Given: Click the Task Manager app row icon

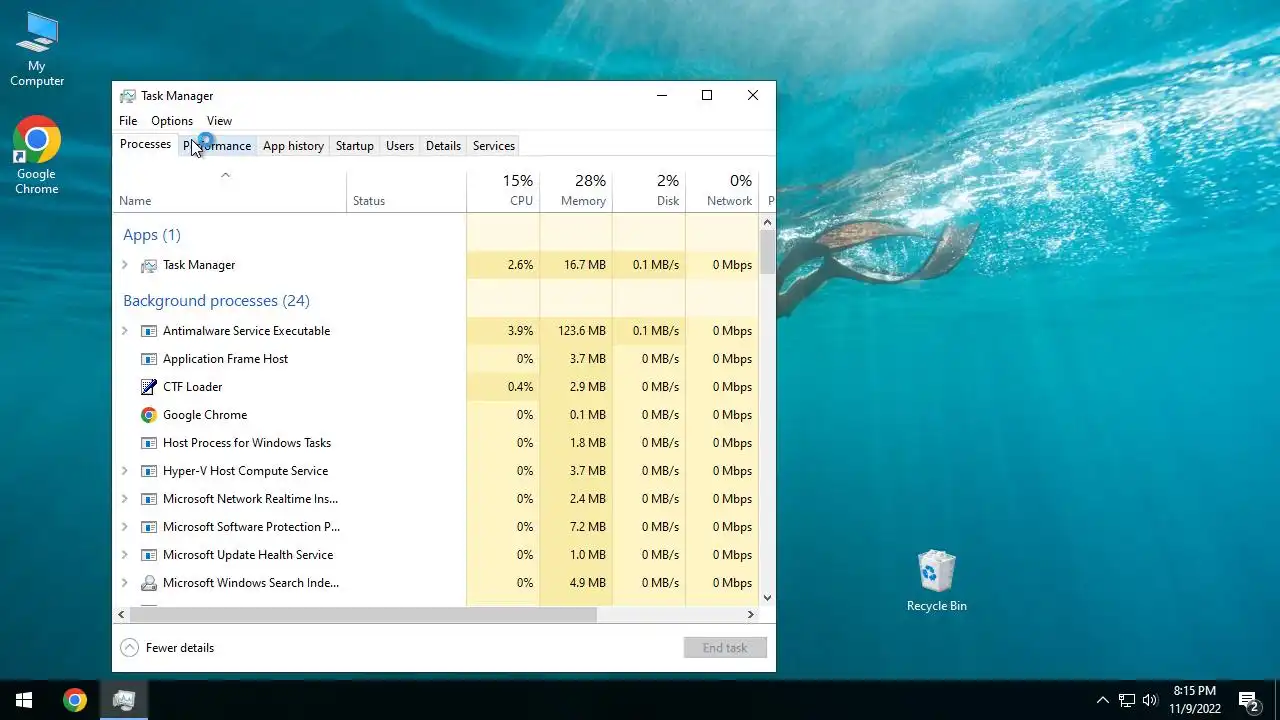Looking at the screenshot, I should coord(149,265).
